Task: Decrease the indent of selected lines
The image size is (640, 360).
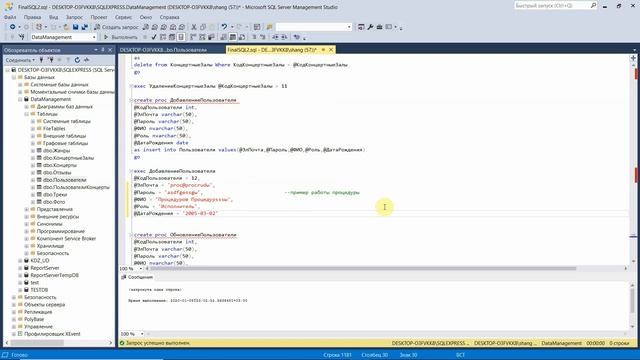Action: 275,37
